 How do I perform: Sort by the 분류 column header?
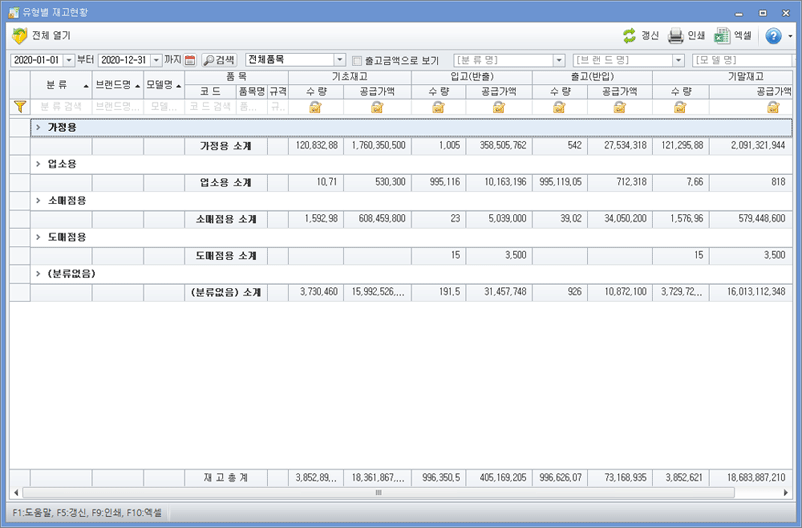57,85
